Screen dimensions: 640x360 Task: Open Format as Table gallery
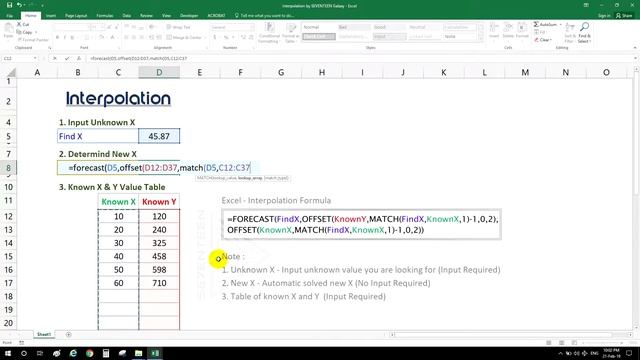pos(291,33)
